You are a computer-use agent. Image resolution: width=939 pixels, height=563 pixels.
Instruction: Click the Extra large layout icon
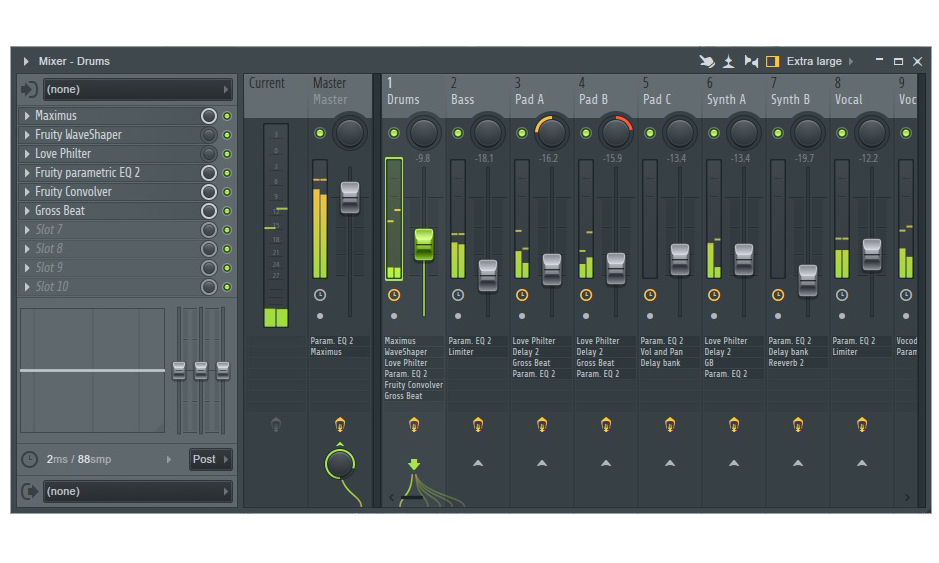pyautogui.click(x=773, y=61)
